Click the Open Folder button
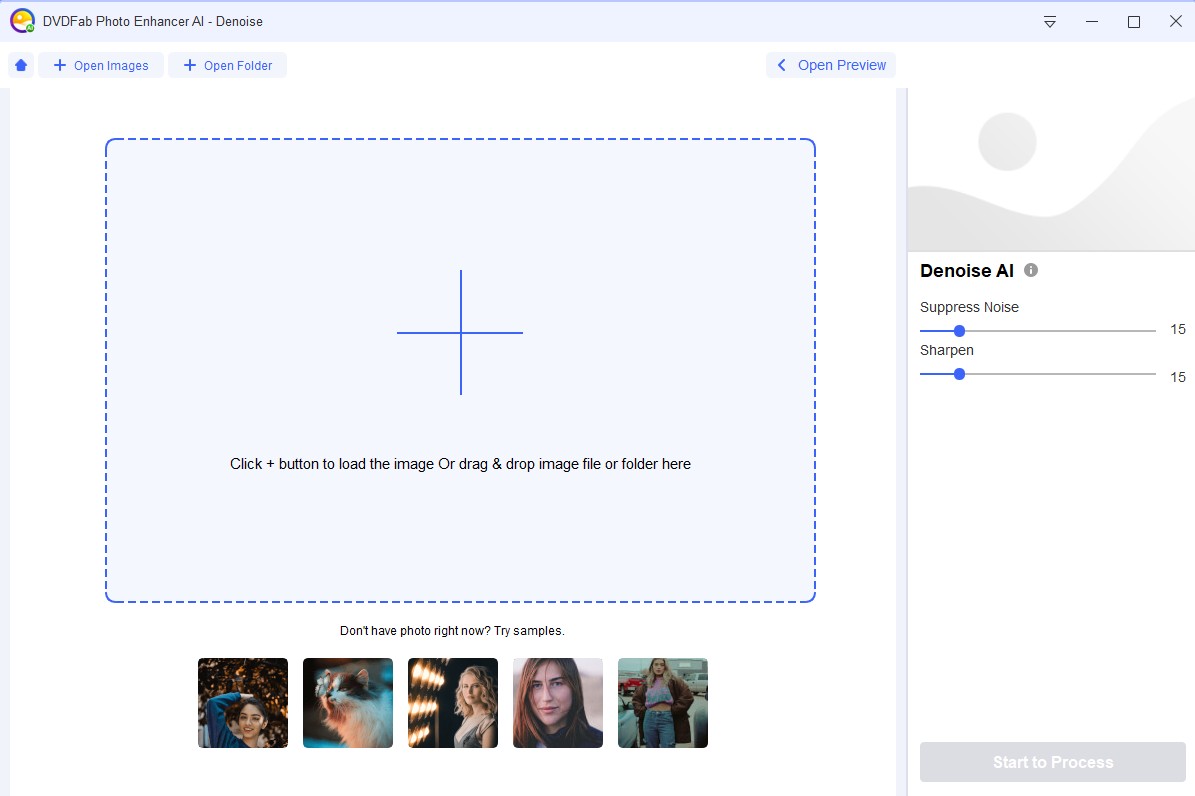 [x=228, y=66]
